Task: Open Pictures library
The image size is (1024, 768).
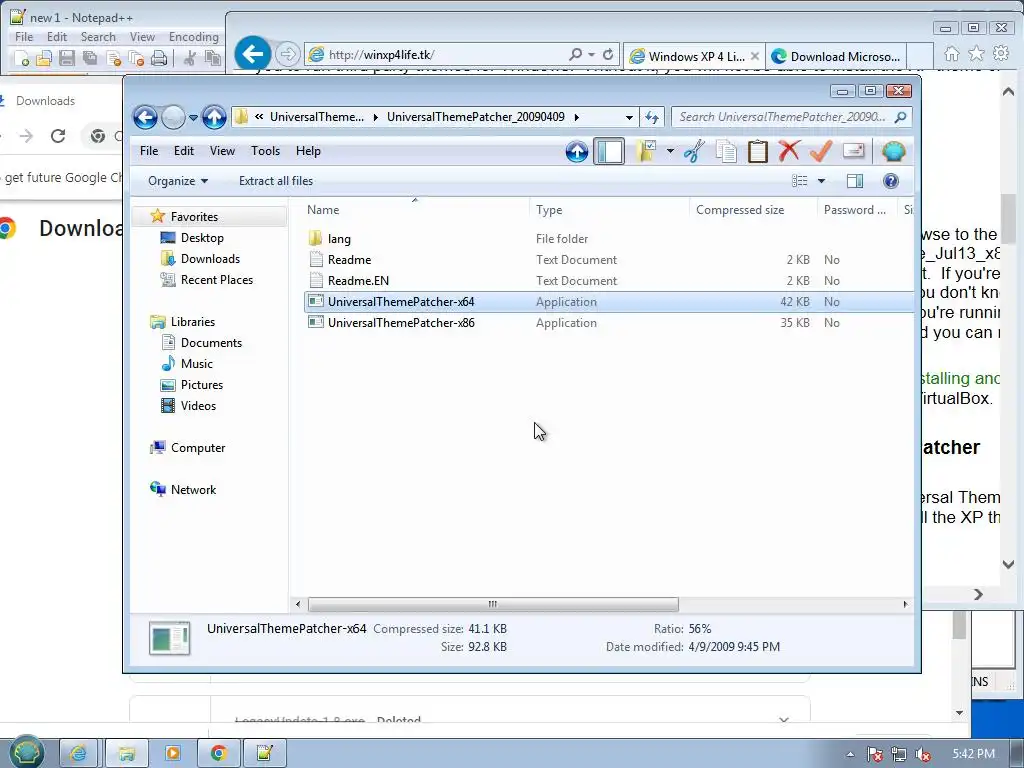Action: [202, 385]
